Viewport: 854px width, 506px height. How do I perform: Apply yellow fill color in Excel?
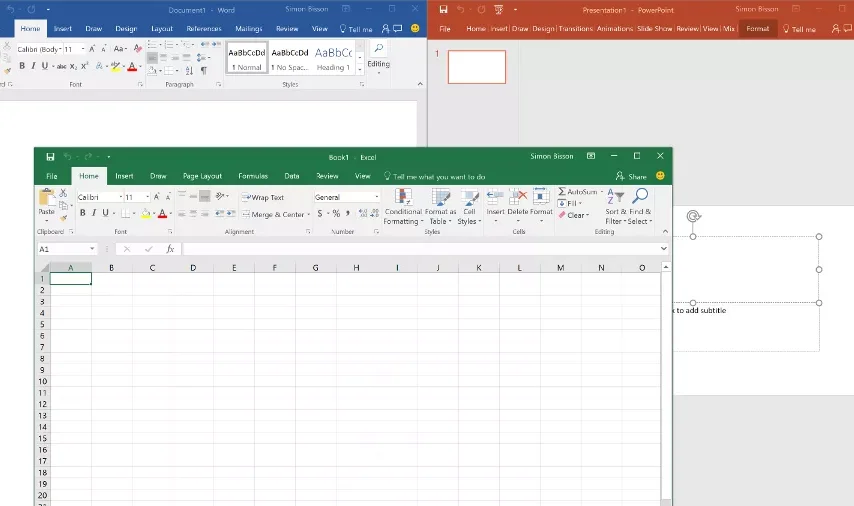[145, 214]
